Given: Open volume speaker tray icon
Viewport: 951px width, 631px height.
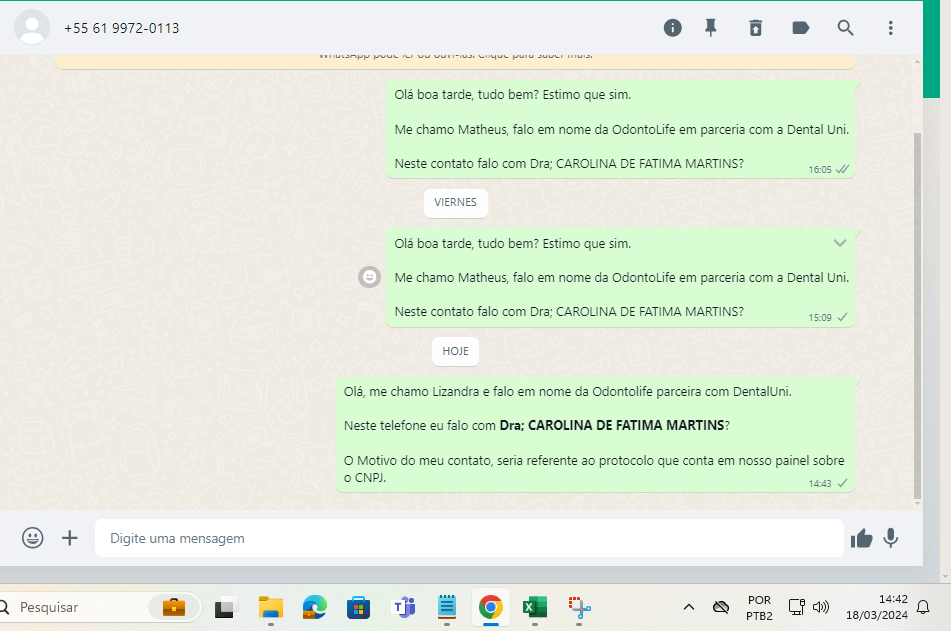Looking at the screenshot, I should [x=821, y=607].
